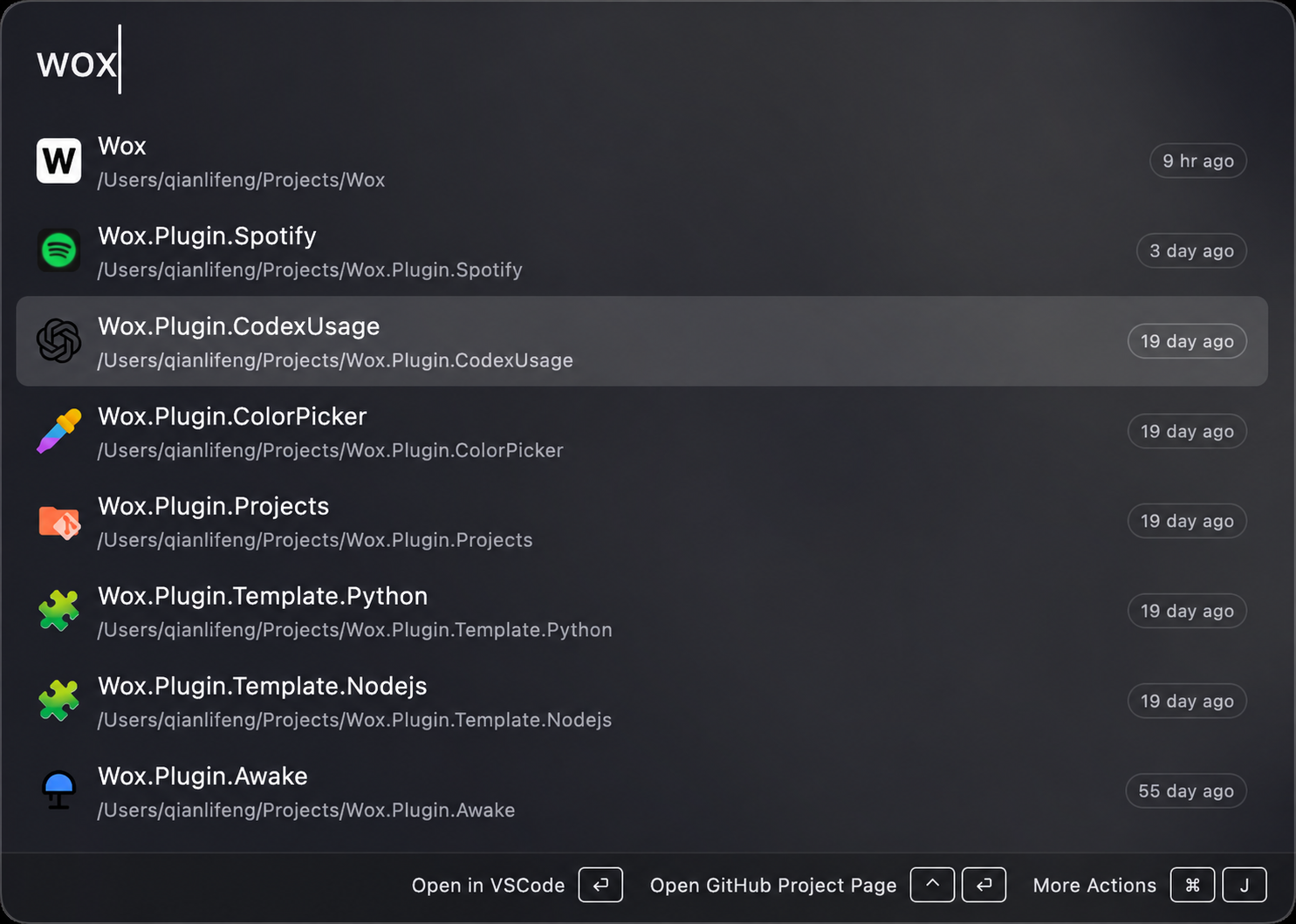1296x924 pixels.
Task: Select Wox.Plugin.Spotify result title
Action: click(x=207, y=236)
